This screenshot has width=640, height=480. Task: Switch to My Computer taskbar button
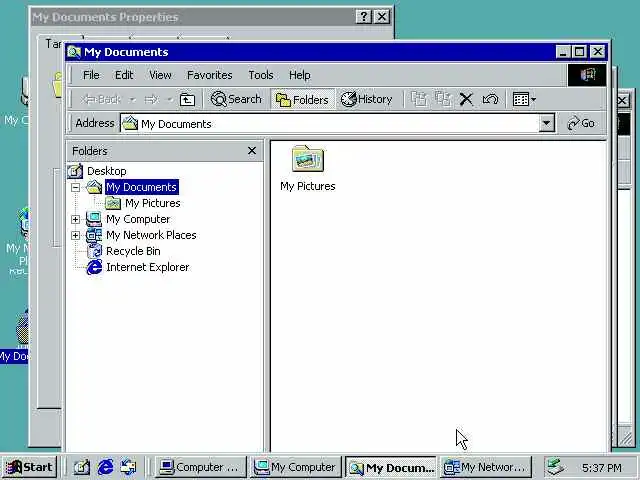(x=296, y=467)
